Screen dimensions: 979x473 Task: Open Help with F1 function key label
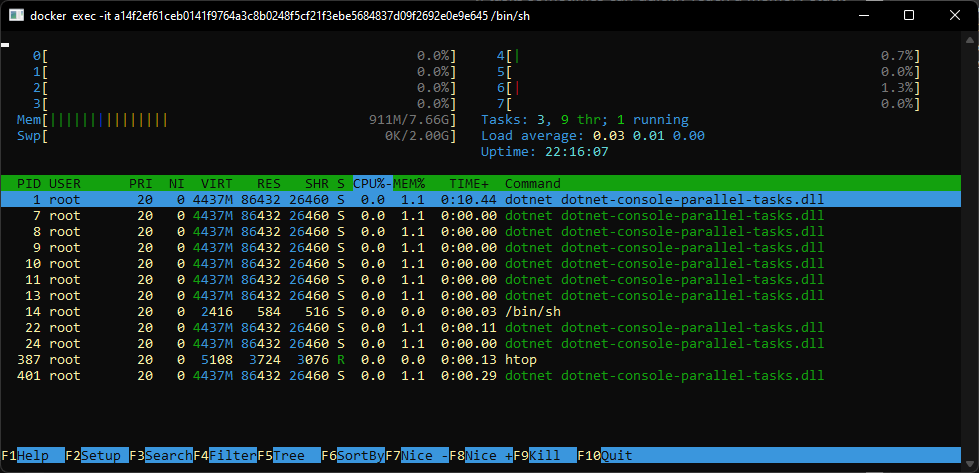coord(33,456)
